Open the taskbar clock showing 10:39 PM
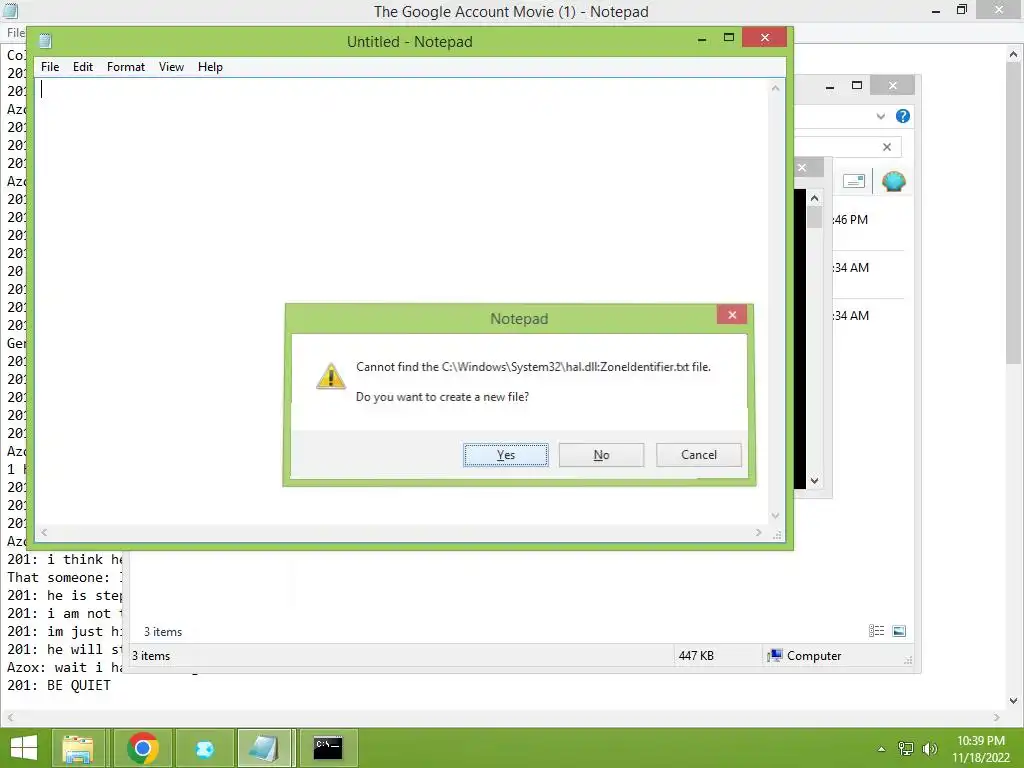The height and width of the screenshot is (768, 1024). pos(981,749)
